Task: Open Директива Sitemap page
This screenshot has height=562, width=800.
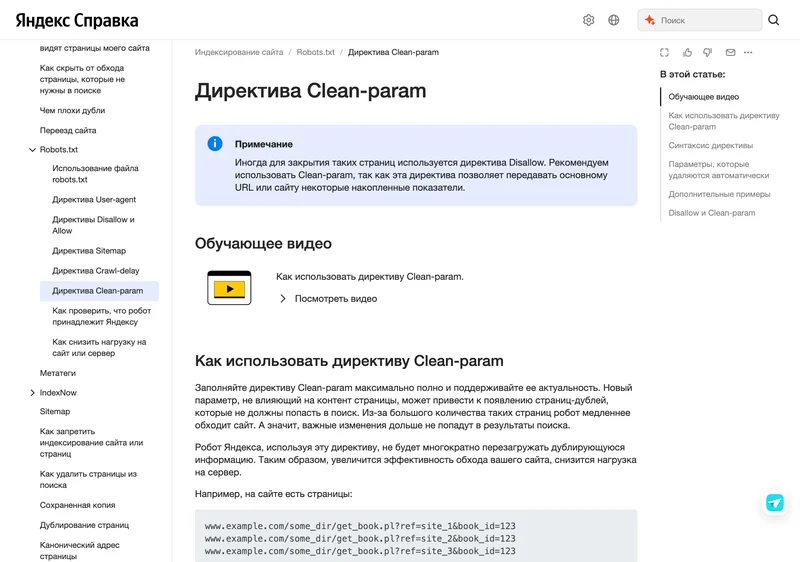Action: click(89, 250)
